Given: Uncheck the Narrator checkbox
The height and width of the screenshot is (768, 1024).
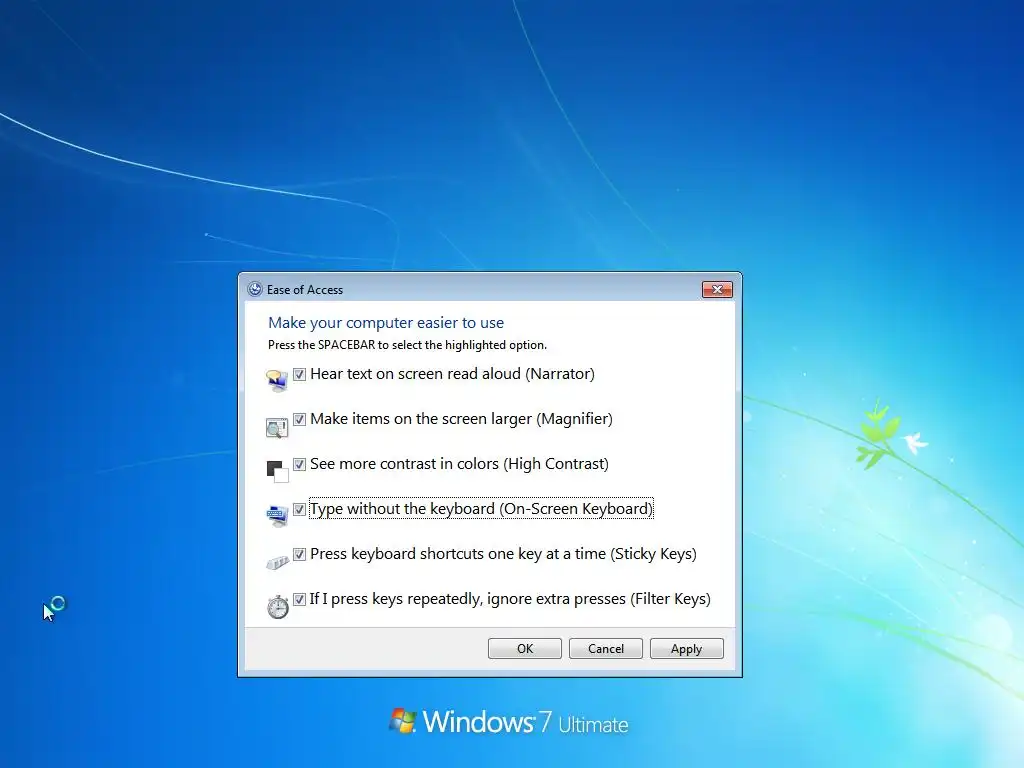Looking at the screenshot, I should coord(299,374).
